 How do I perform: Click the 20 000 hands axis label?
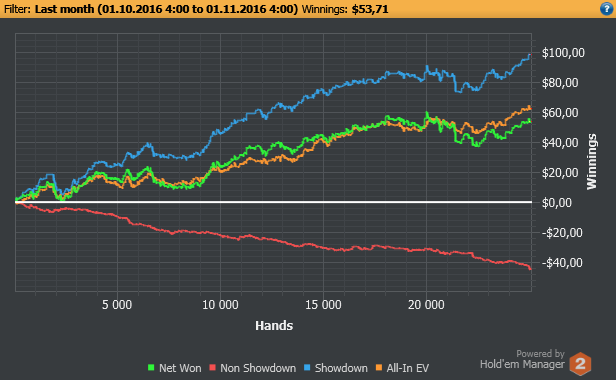pyautogui.click(x=426, y=305)
